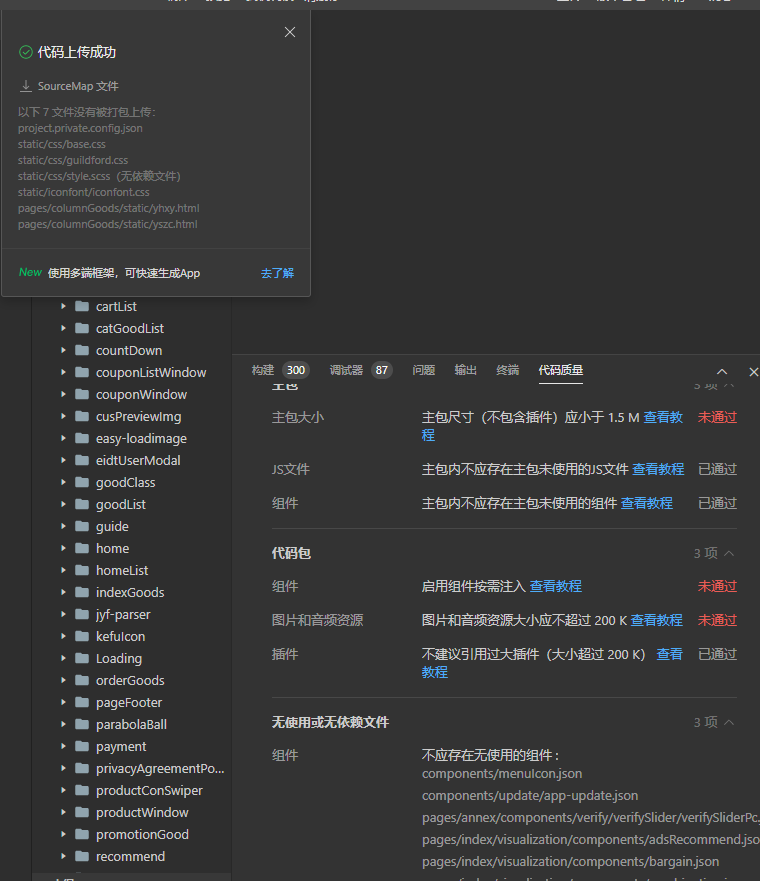Select the 终端 tab
The width and height of the screenshot is (760, 881).
click(x=508, y=370)
